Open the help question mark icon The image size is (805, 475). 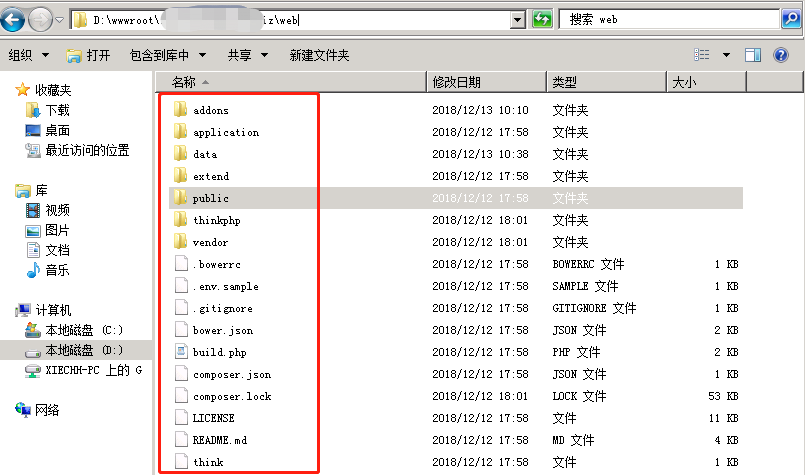click(x=782, y=55)
